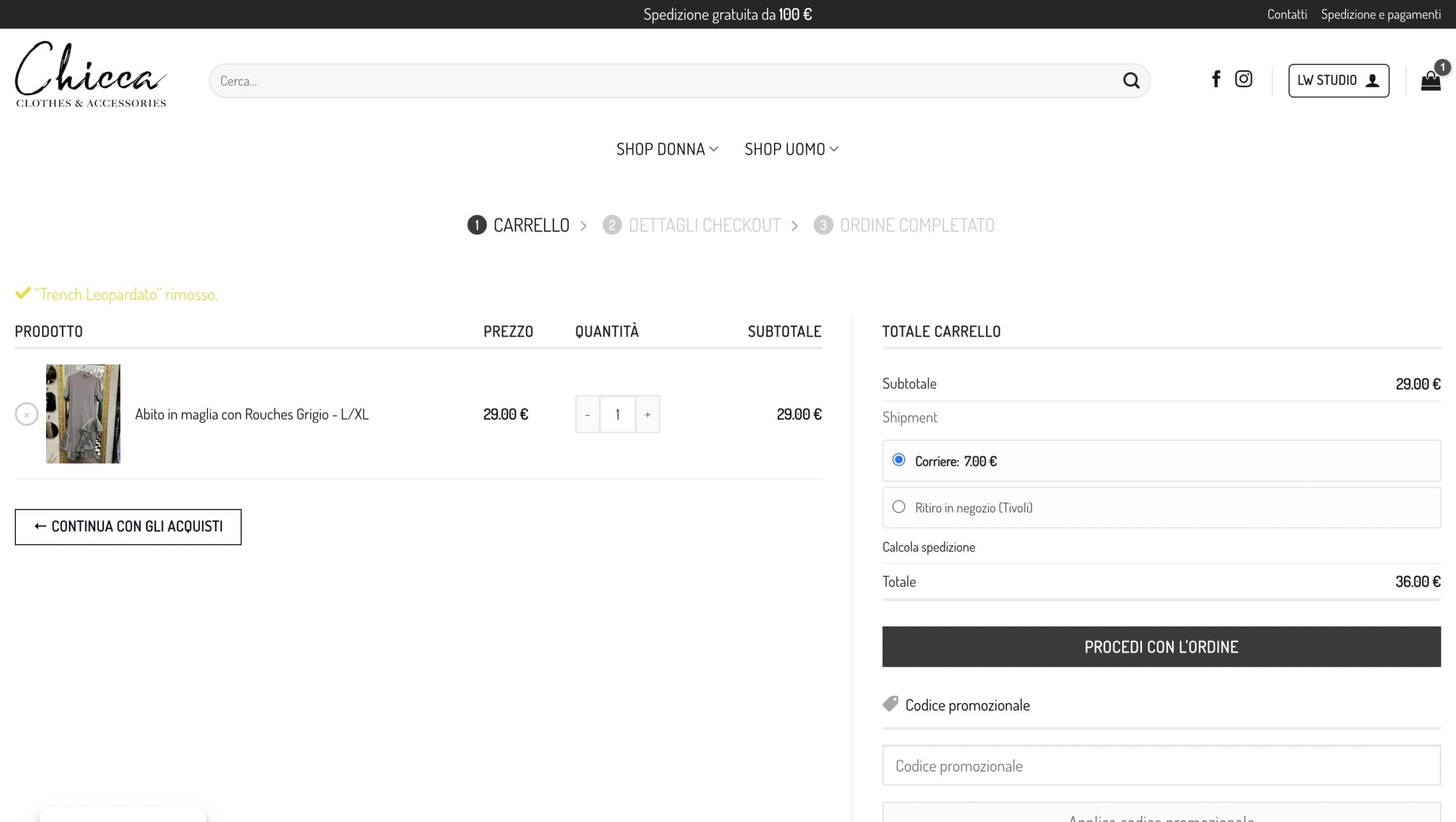Click the shopping bag cart icon

[x=1430, y=81]
